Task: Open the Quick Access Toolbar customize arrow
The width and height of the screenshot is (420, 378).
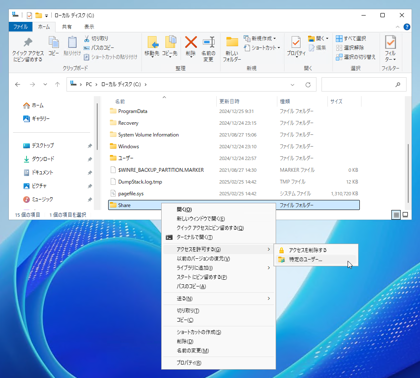Action: 46,16
